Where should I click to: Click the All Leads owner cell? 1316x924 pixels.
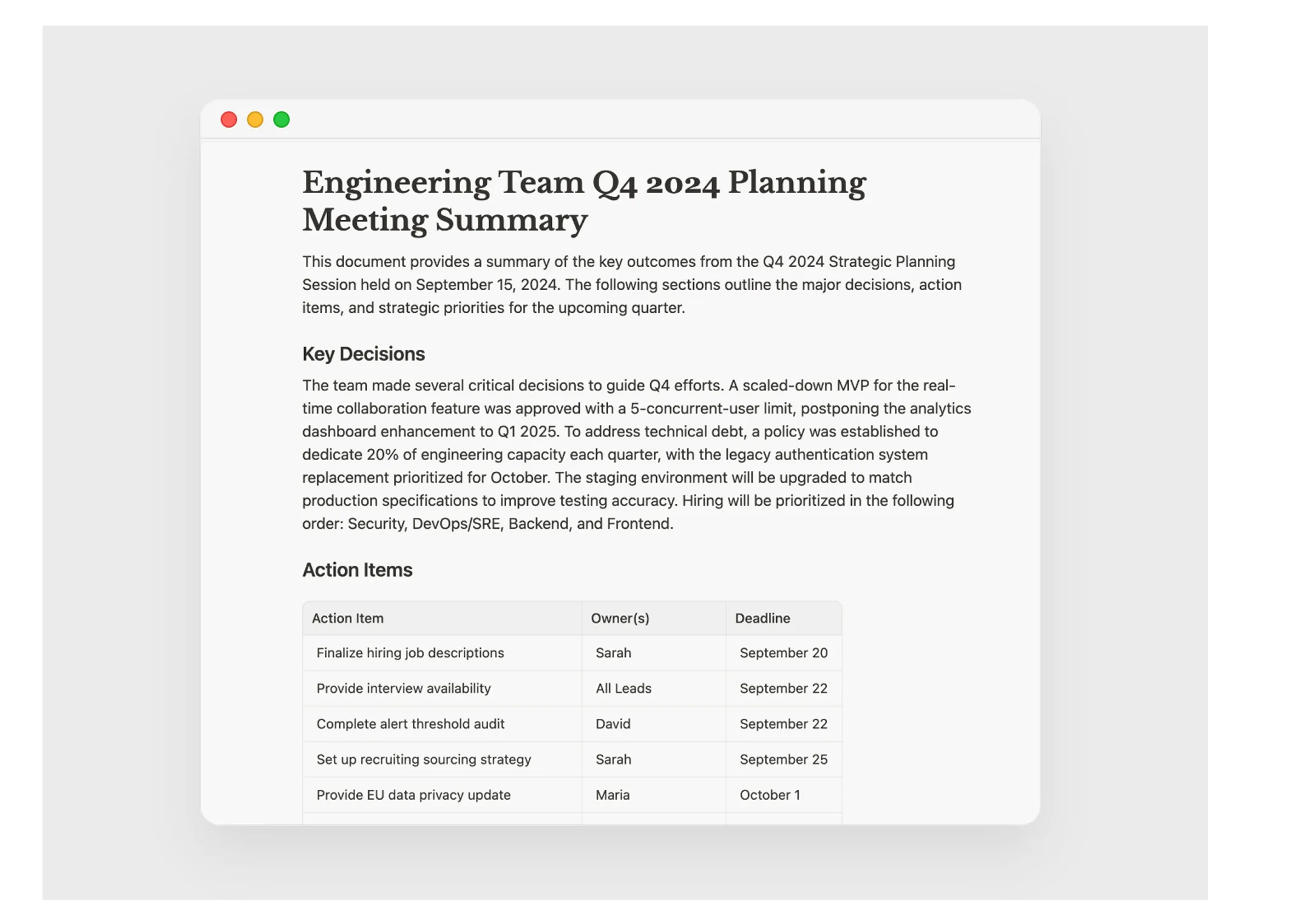click(623, 688)
